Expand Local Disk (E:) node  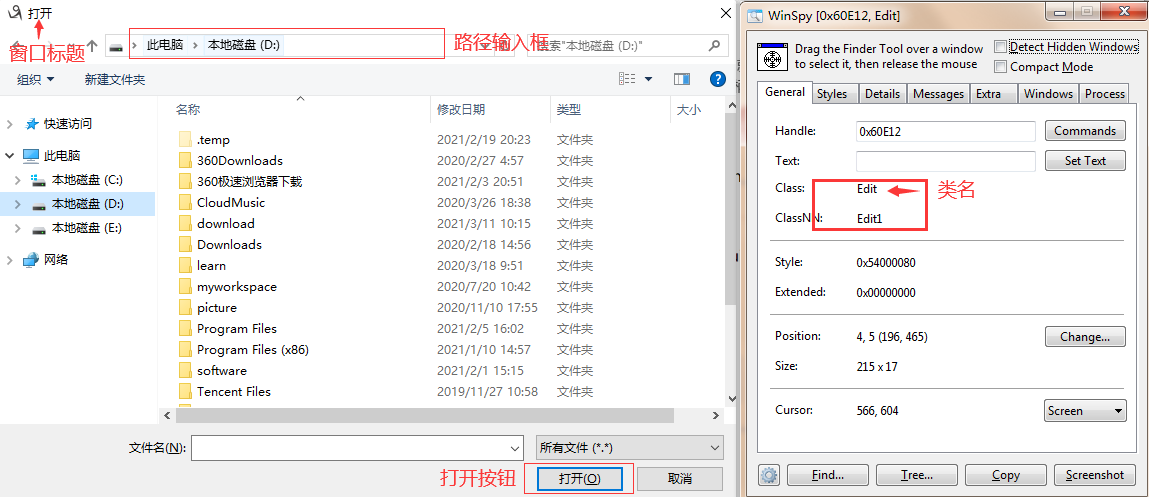tap(18, 228)
